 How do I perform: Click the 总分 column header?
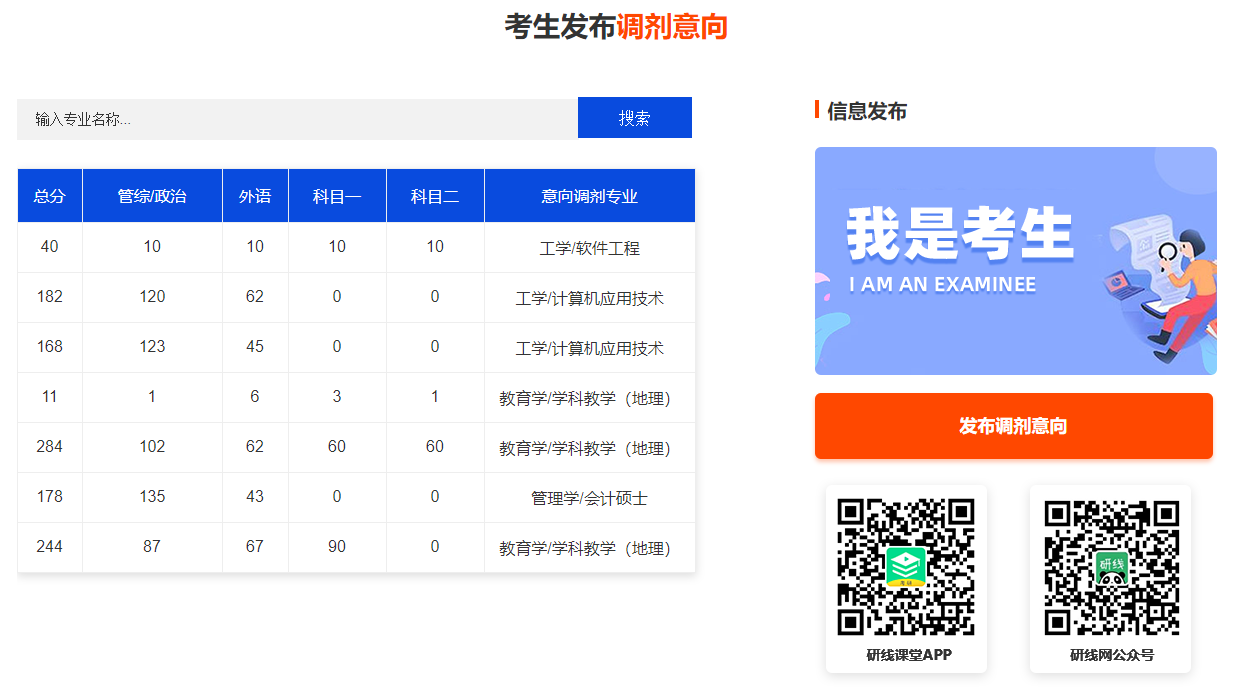[49, 196]
